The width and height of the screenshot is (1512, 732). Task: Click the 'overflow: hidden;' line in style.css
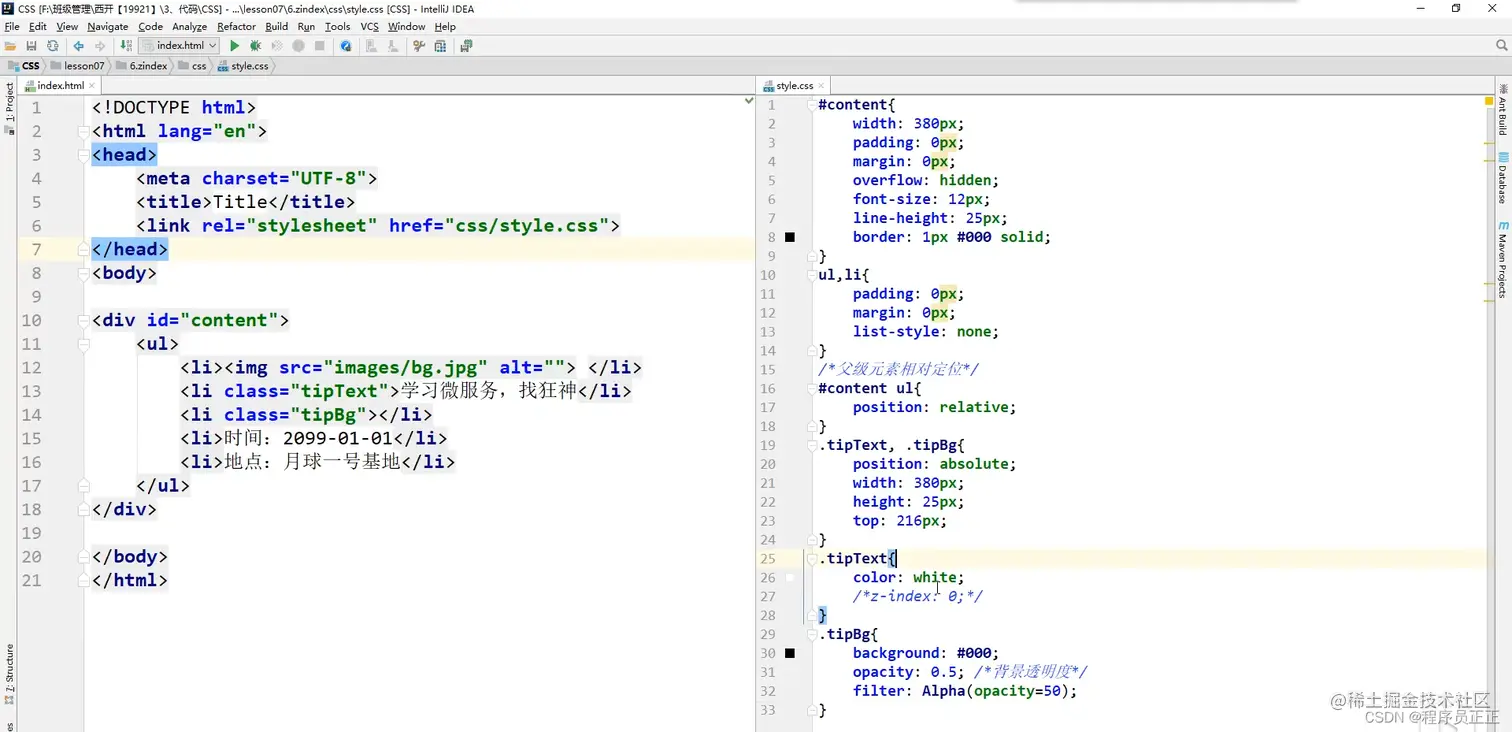pyautogui.click(x=926, y=181)
